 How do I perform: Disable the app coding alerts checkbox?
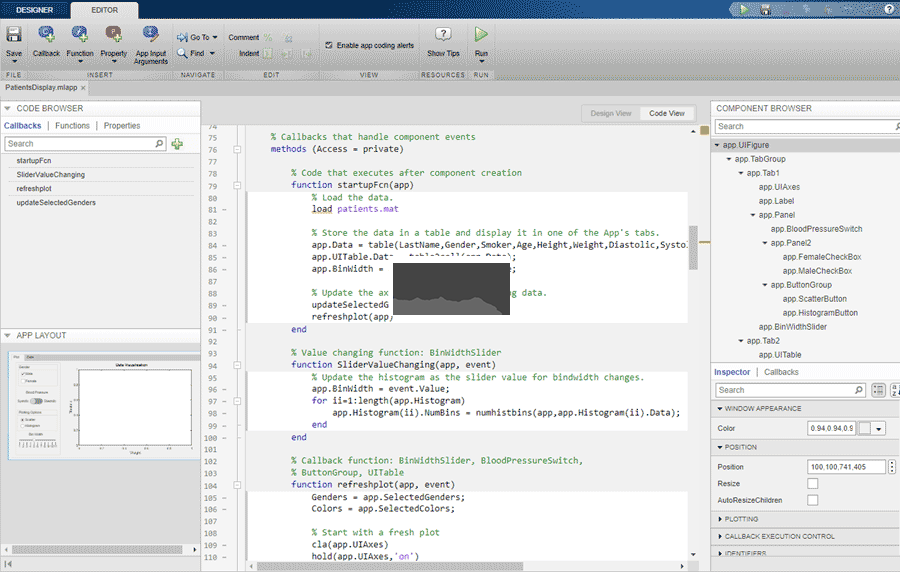pyautogui.click(x=329, y=45)
